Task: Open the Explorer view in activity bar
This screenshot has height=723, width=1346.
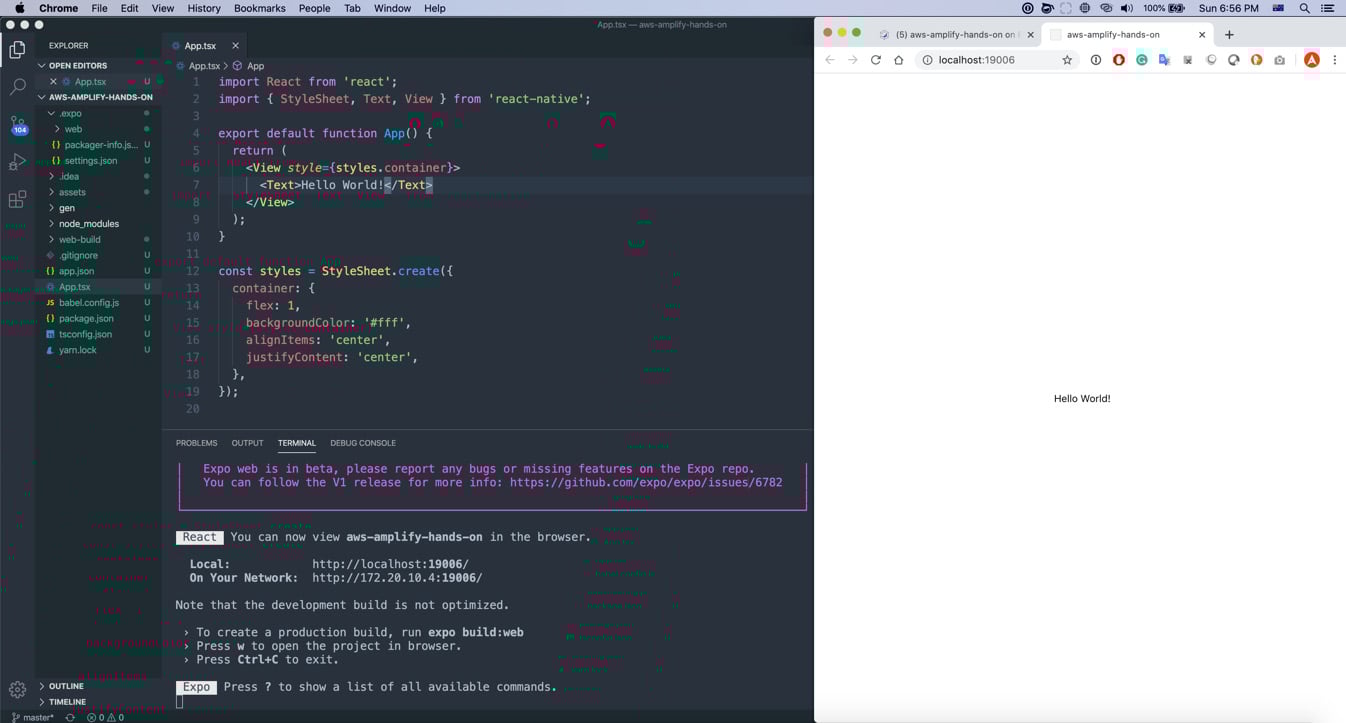Action: (17, 49)
